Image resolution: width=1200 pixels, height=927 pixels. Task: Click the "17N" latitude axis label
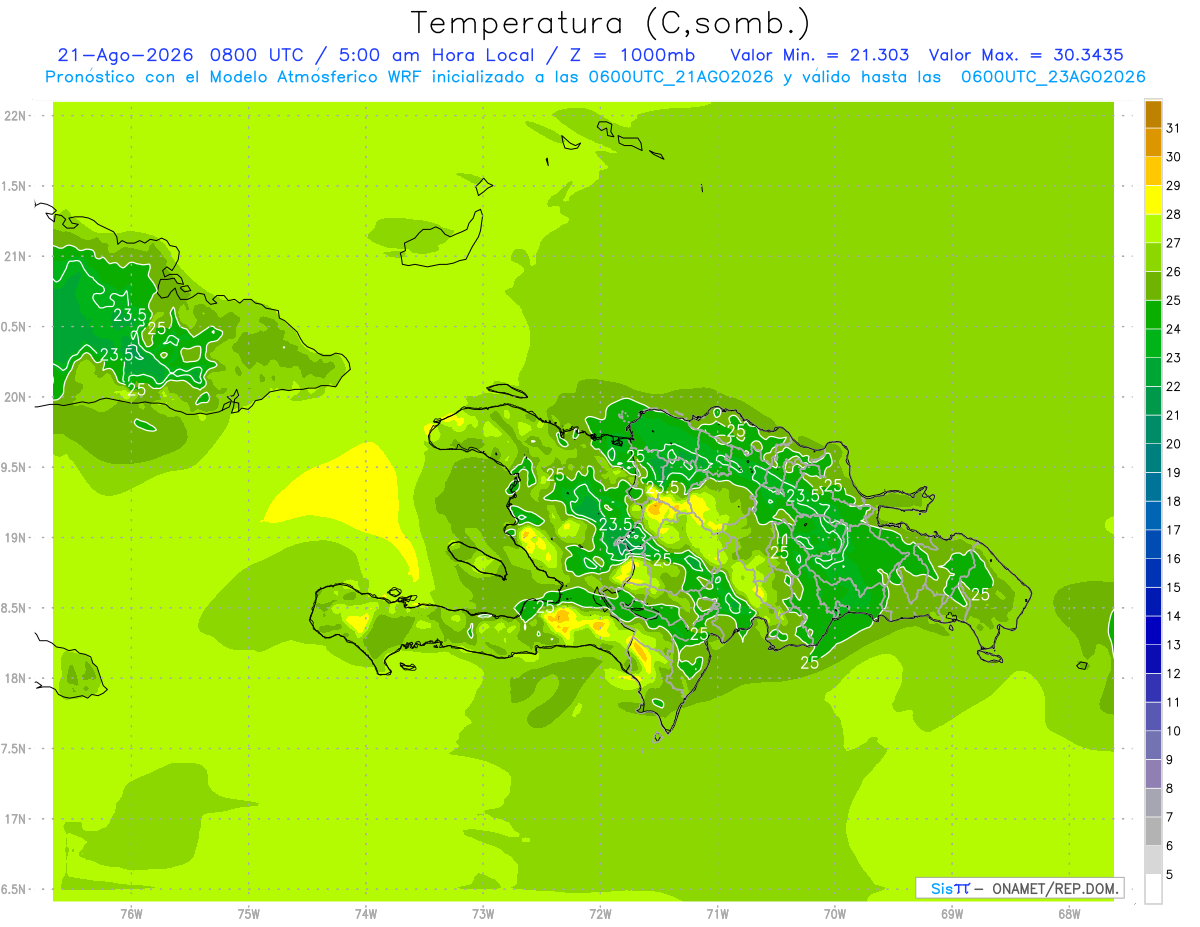tap(15, 819)
